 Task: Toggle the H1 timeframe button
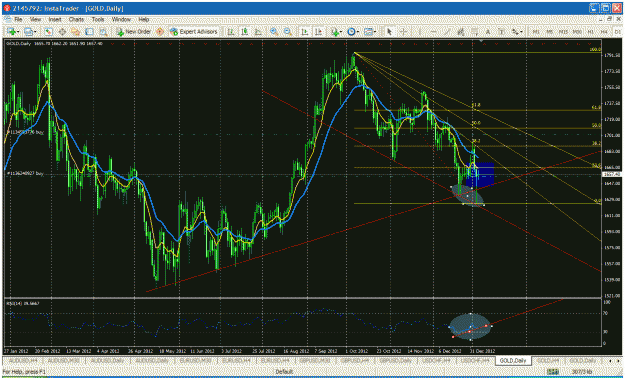click(x=590, y=32)
